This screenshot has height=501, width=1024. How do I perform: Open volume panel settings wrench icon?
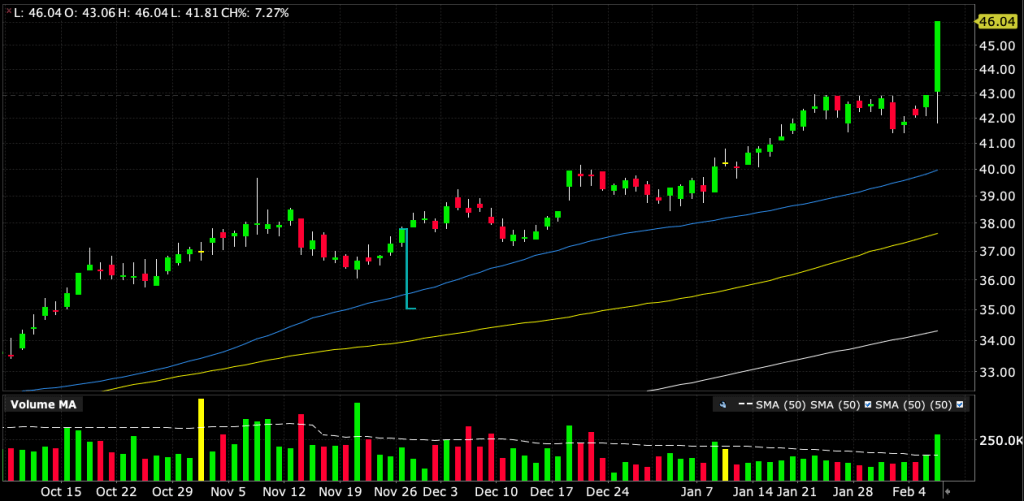(x=723, y=406)
